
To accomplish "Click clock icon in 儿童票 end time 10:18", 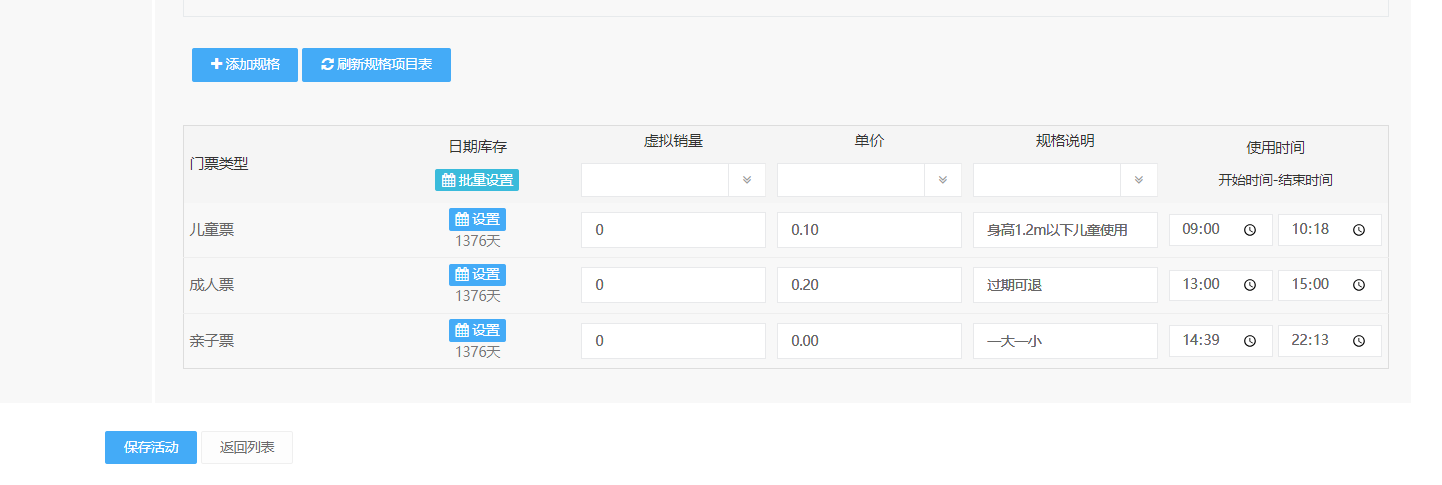I will 1359,230.
